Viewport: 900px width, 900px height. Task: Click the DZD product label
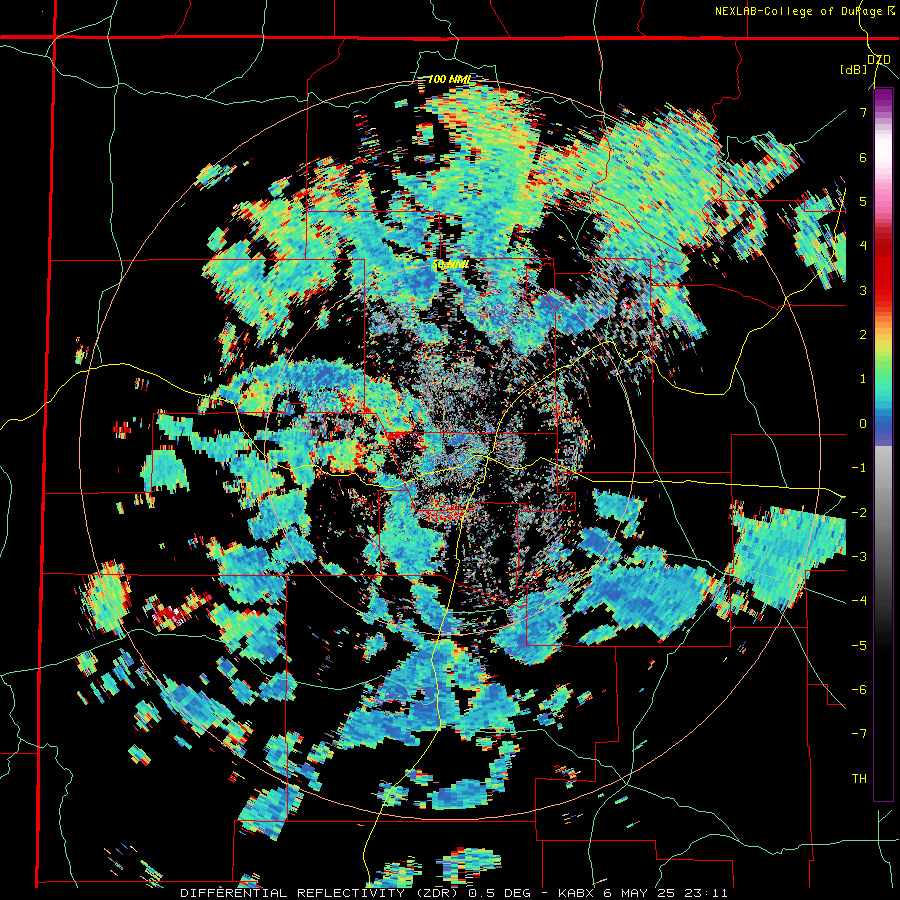878,59
